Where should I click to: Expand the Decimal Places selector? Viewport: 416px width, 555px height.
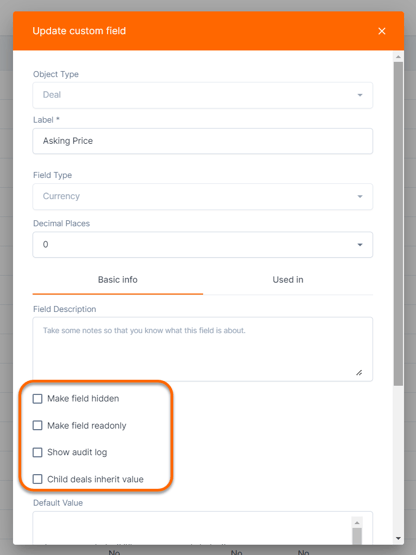[x=203, y=245]
